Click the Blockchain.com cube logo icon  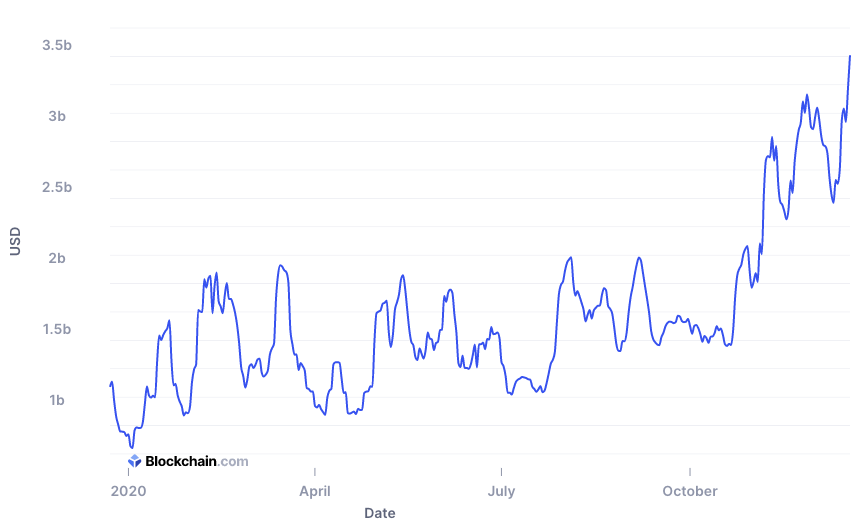(134, 461)
